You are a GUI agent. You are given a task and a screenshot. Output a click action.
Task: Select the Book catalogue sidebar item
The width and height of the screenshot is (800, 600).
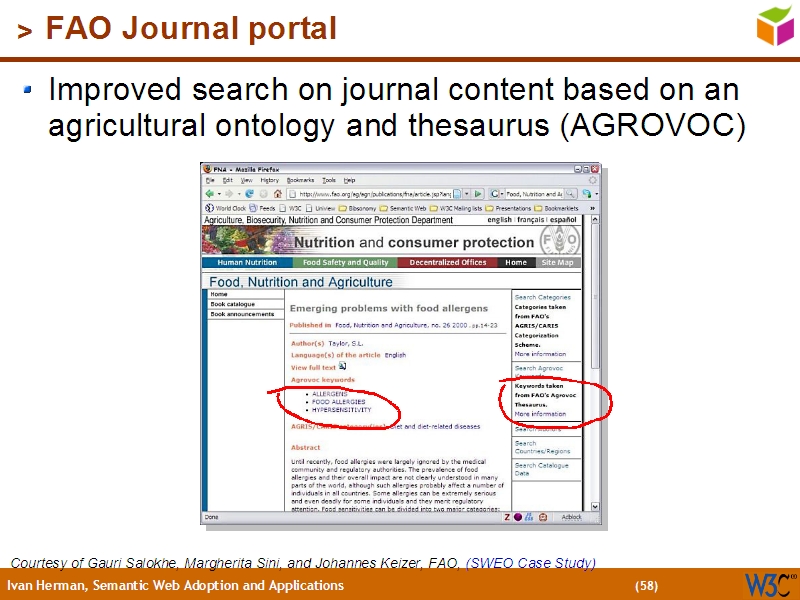[232, 304]
